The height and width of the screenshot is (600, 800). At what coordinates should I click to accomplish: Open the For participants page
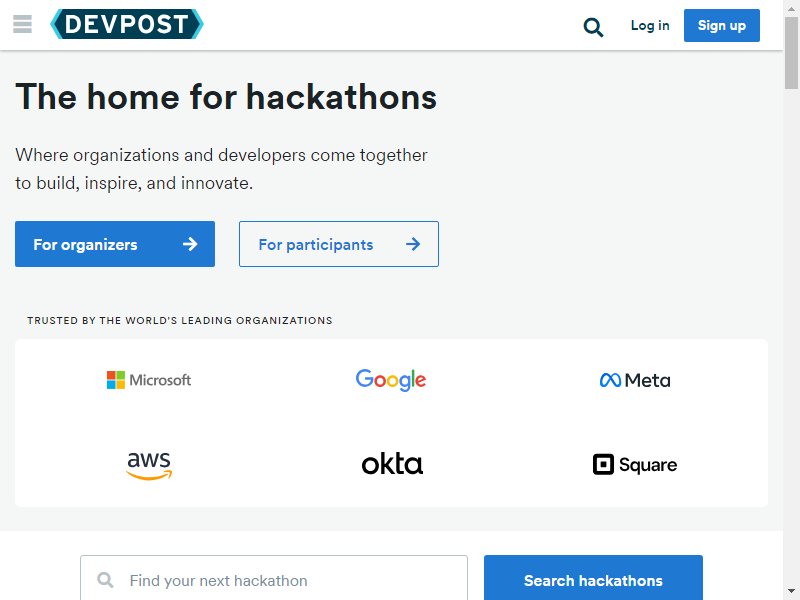[x=339, y=244]
